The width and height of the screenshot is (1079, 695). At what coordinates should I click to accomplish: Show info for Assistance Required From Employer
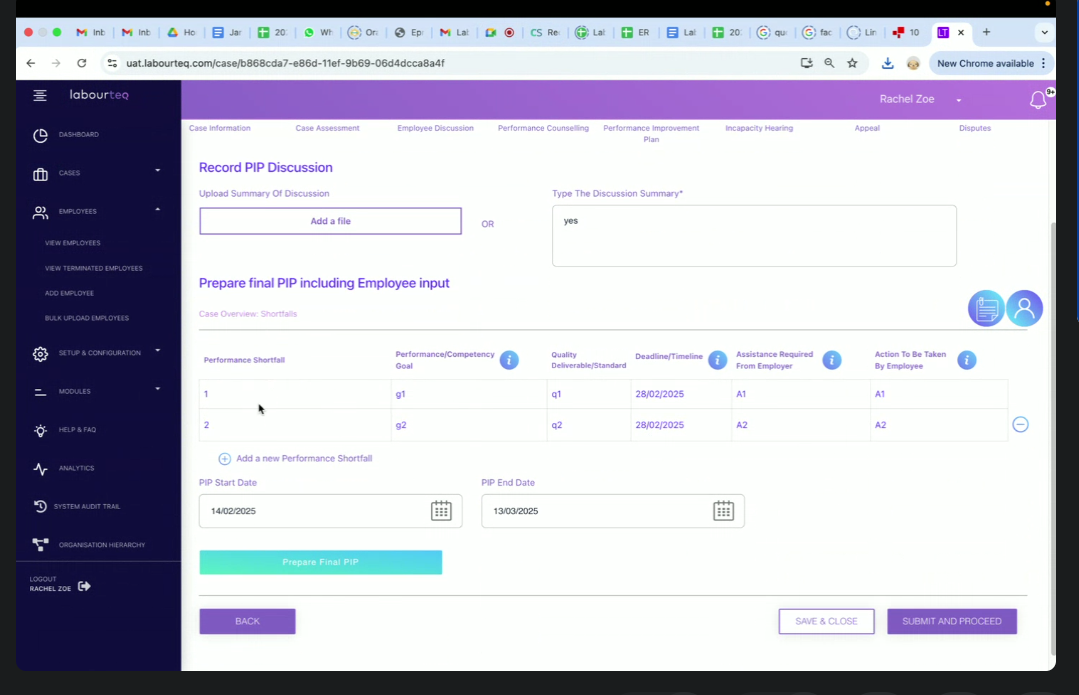pos(831,360)
